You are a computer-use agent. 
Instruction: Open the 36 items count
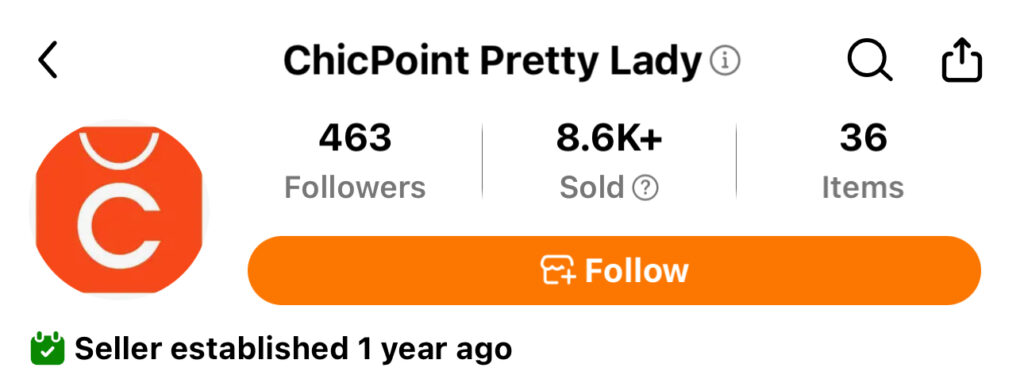(x=863, y=139)
